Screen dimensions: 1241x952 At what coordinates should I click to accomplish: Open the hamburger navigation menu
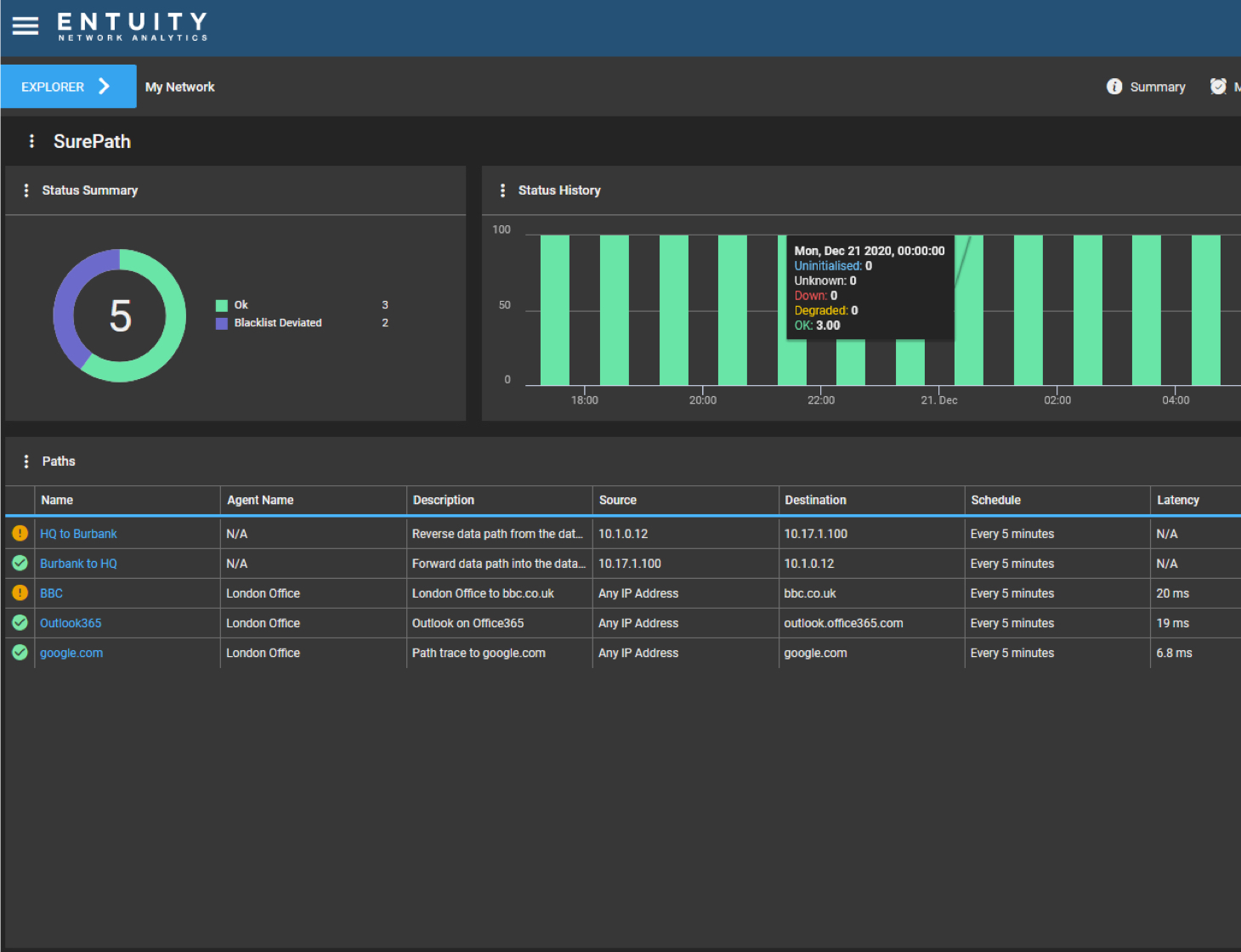coord(25,25)
